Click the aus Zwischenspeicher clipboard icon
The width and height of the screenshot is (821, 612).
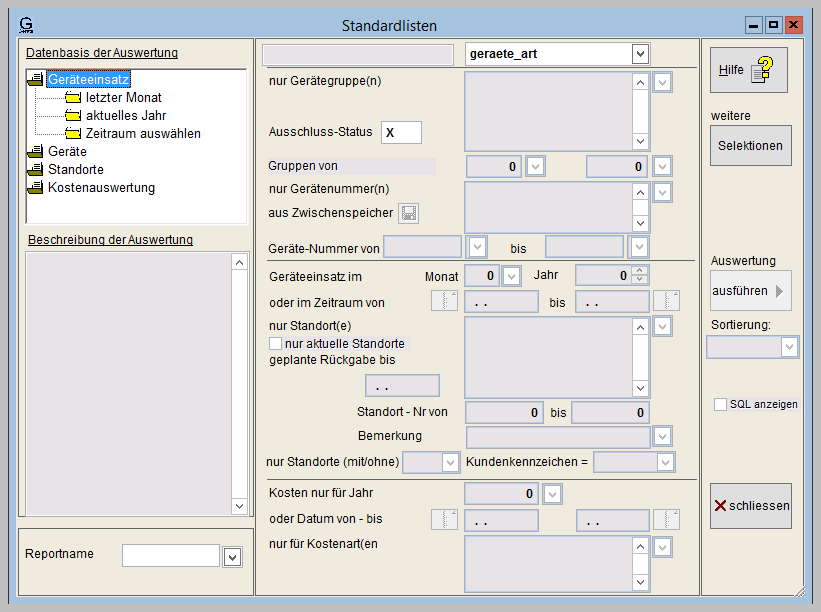[409, 212]
